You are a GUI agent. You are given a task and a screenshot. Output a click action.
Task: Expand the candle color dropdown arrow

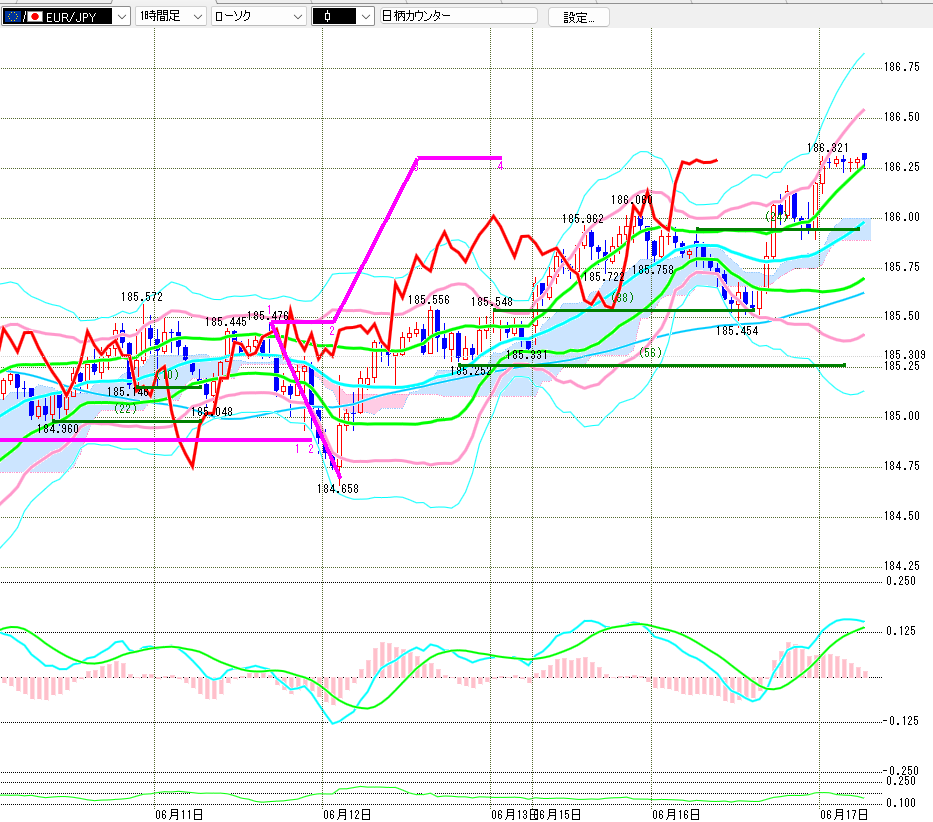366,17
